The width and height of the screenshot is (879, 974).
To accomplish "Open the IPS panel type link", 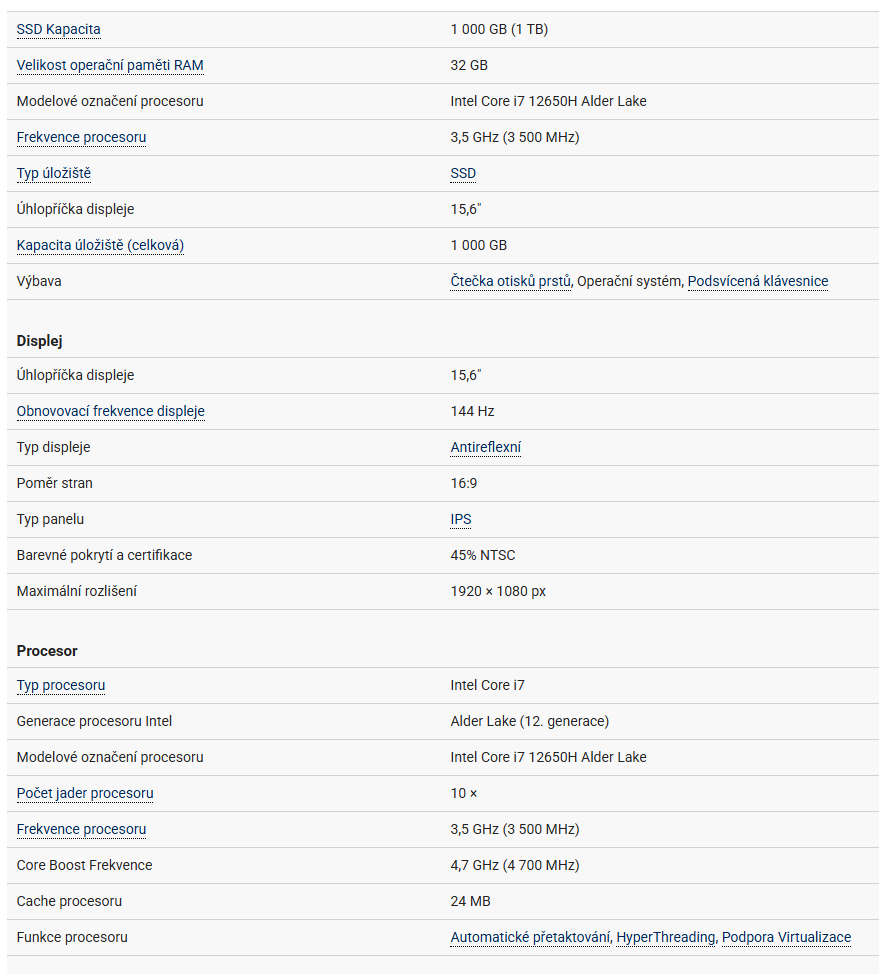I will pyautogui.click(x=461, y=519).
